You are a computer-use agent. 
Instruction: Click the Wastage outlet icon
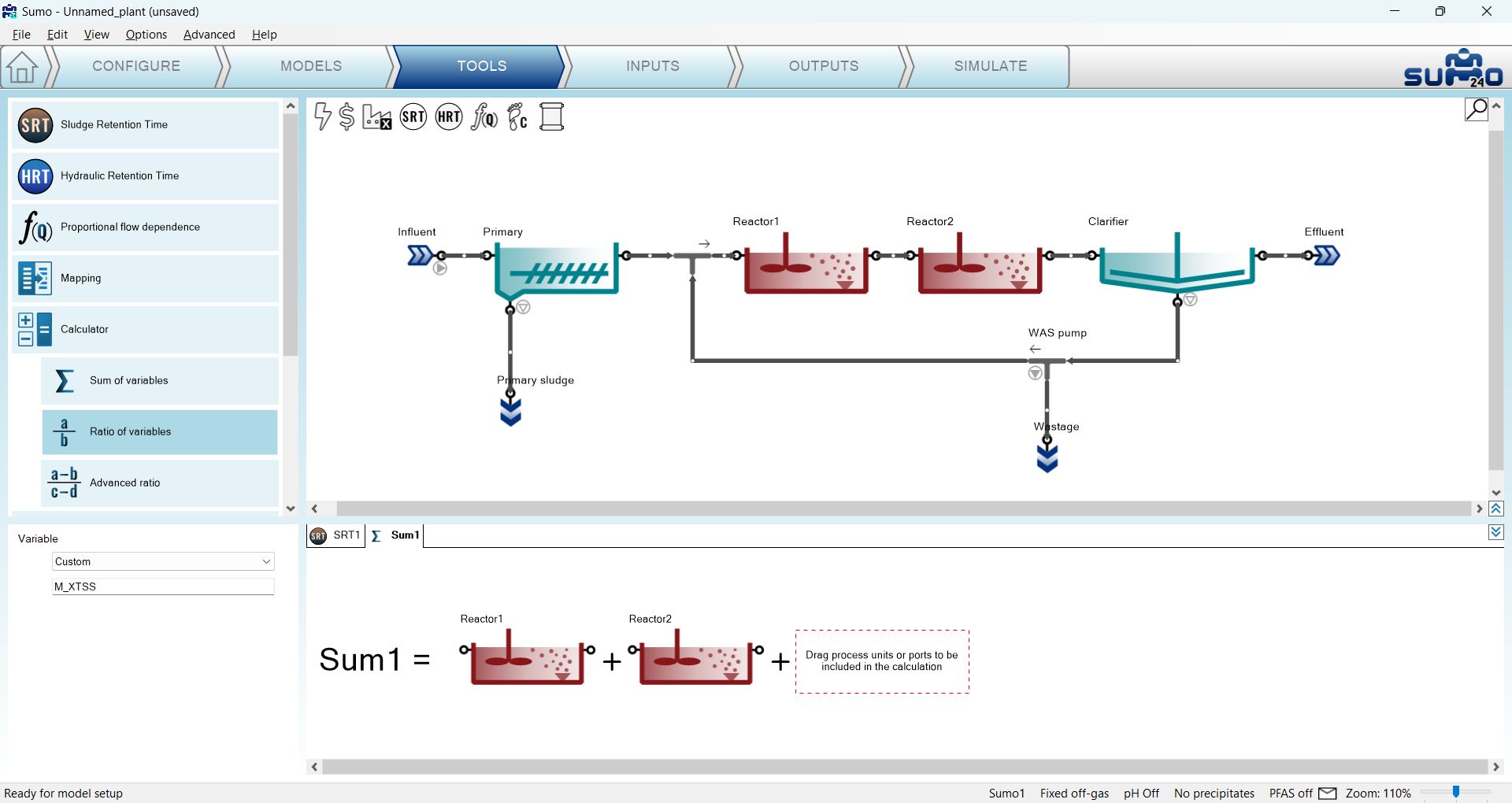coord(1047,457)
